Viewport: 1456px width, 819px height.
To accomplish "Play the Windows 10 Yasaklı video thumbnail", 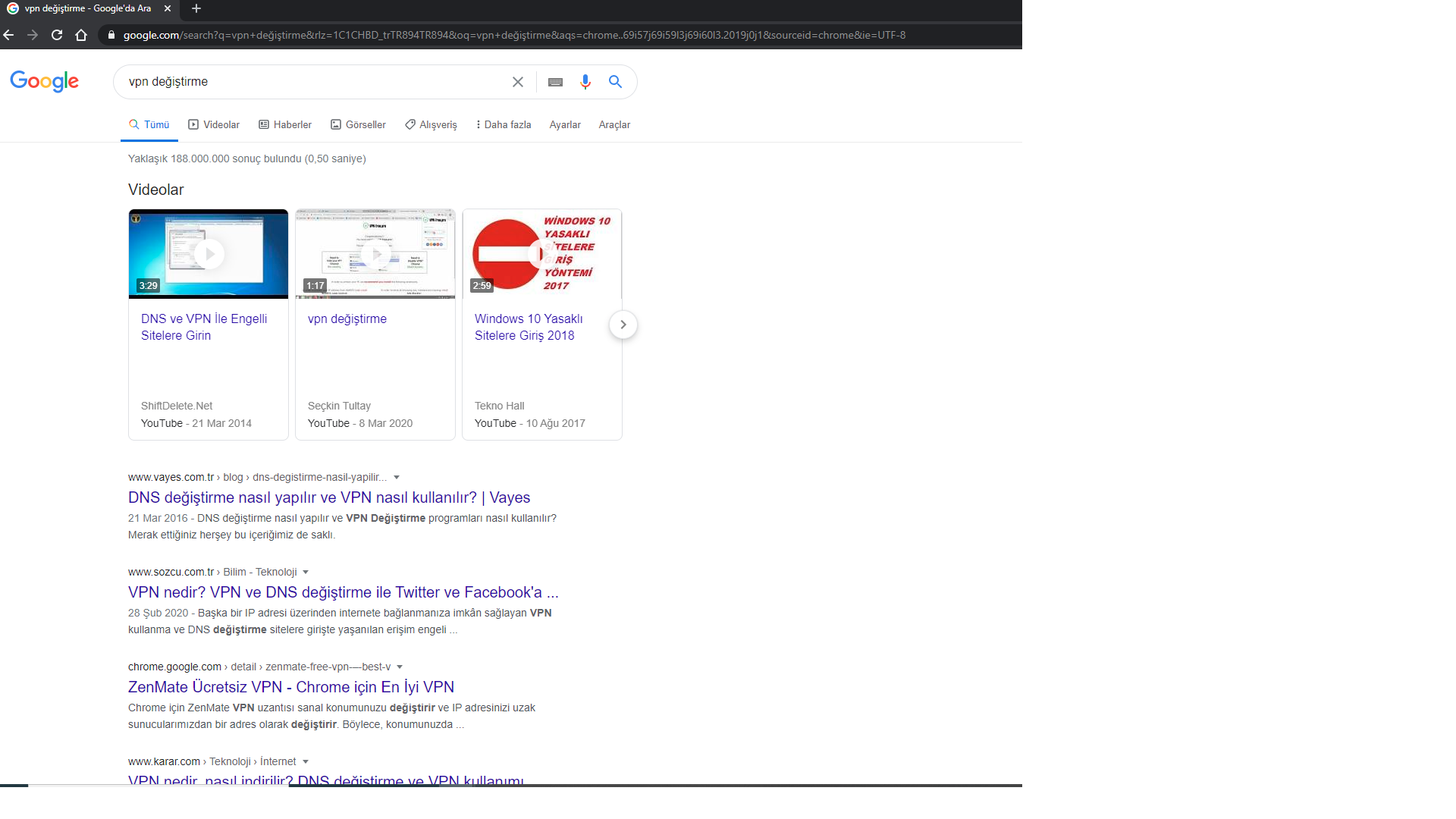I will pos(542,254).
